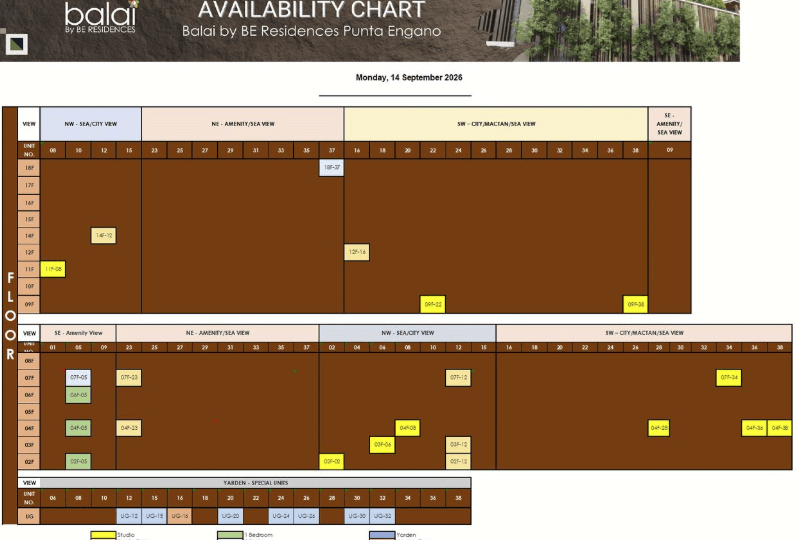Click the 18F floor label
This screenshot has height=540, width=799.
pos(29,168)
